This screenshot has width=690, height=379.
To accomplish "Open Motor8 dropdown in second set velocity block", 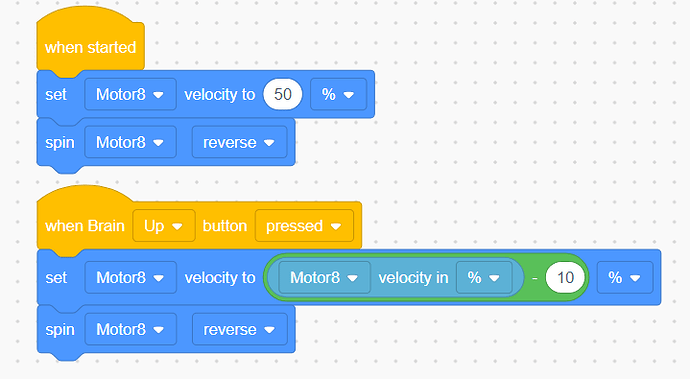I will (x=130, y=278).
